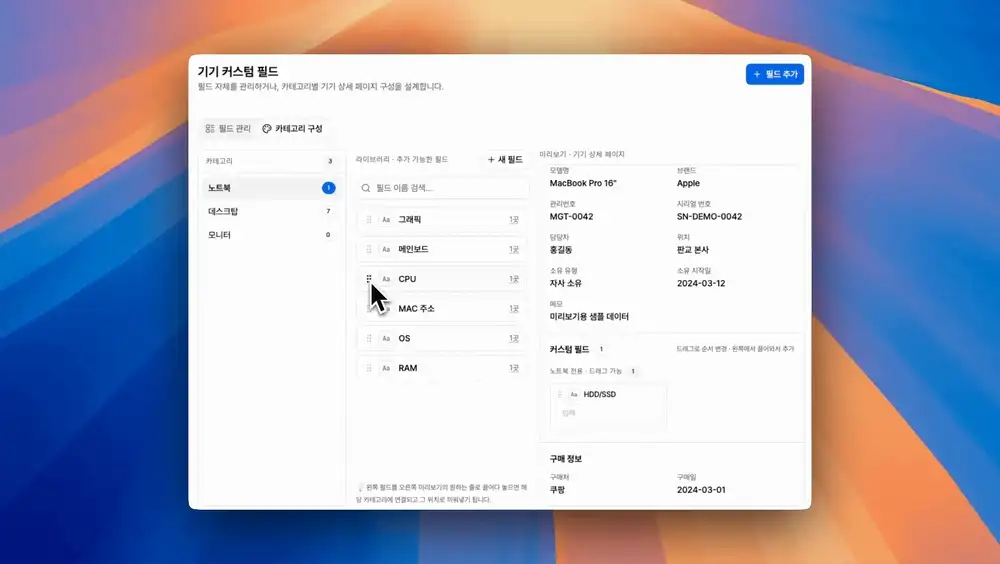Select the 그래픽 field name
The height and width of the screenshot is (564, 1000).
pyautogui.click(x=409, y=219)
